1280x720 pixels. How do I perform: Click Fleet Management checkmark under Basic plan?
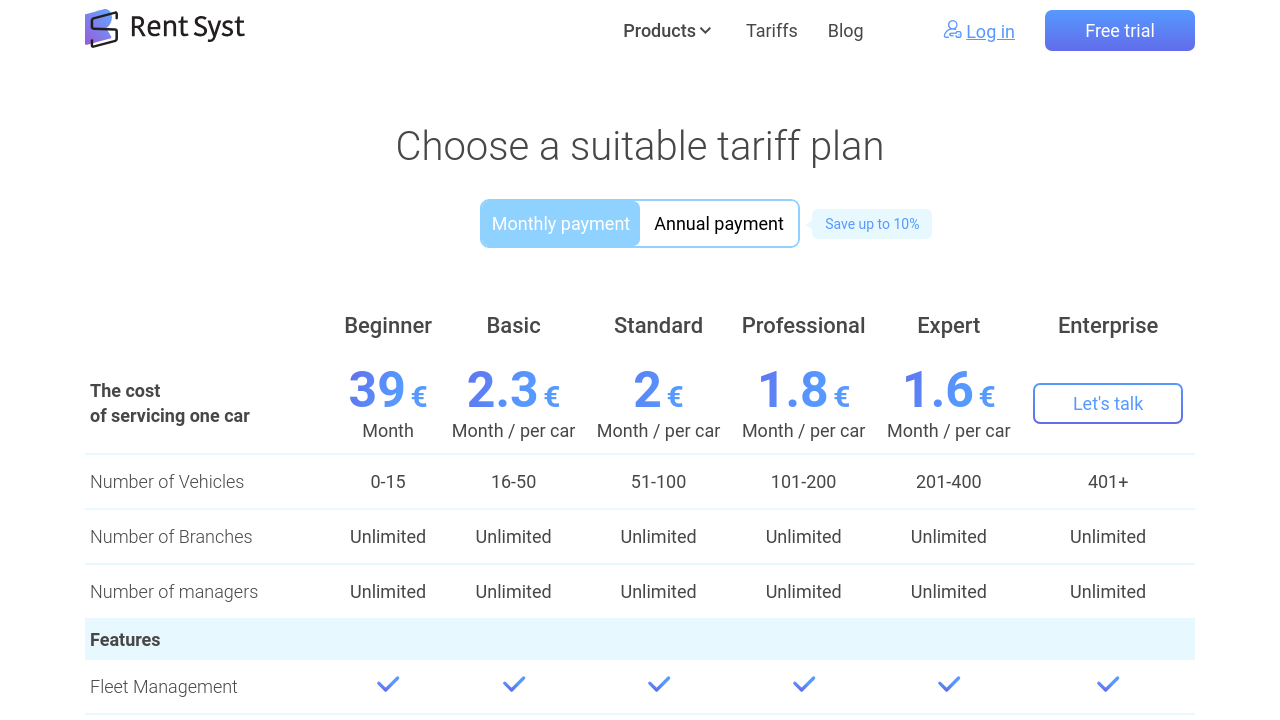pyautogui.click(x=514, y=685)
